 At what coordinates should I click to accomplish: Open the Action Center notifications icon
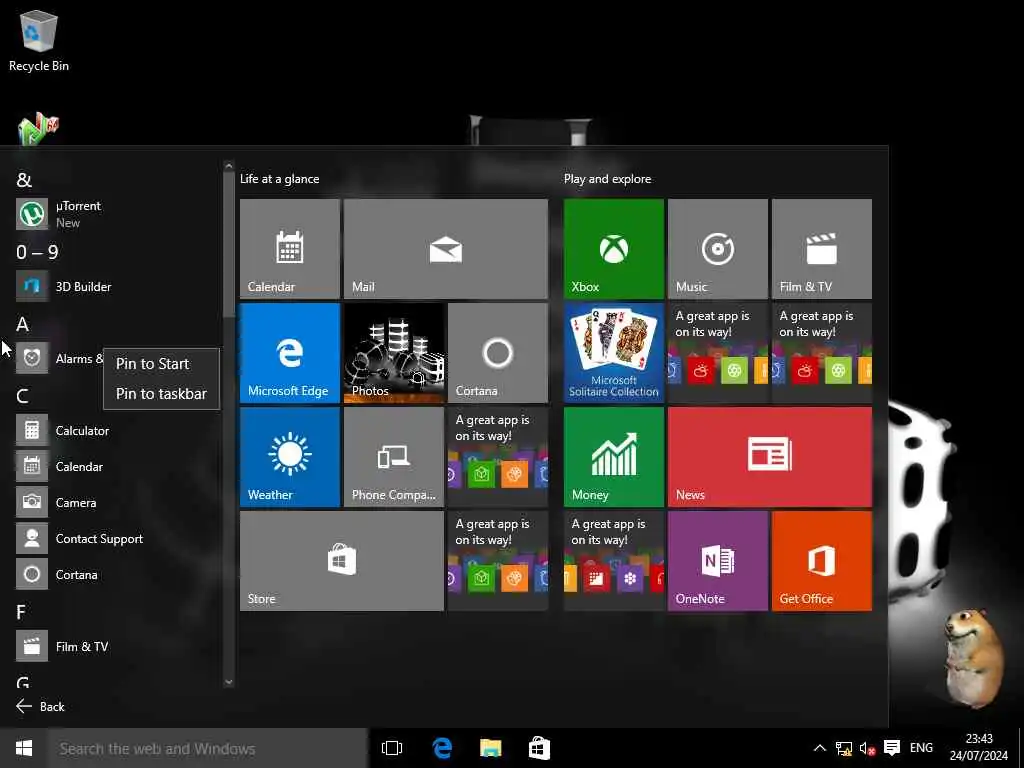coord(892,748)
